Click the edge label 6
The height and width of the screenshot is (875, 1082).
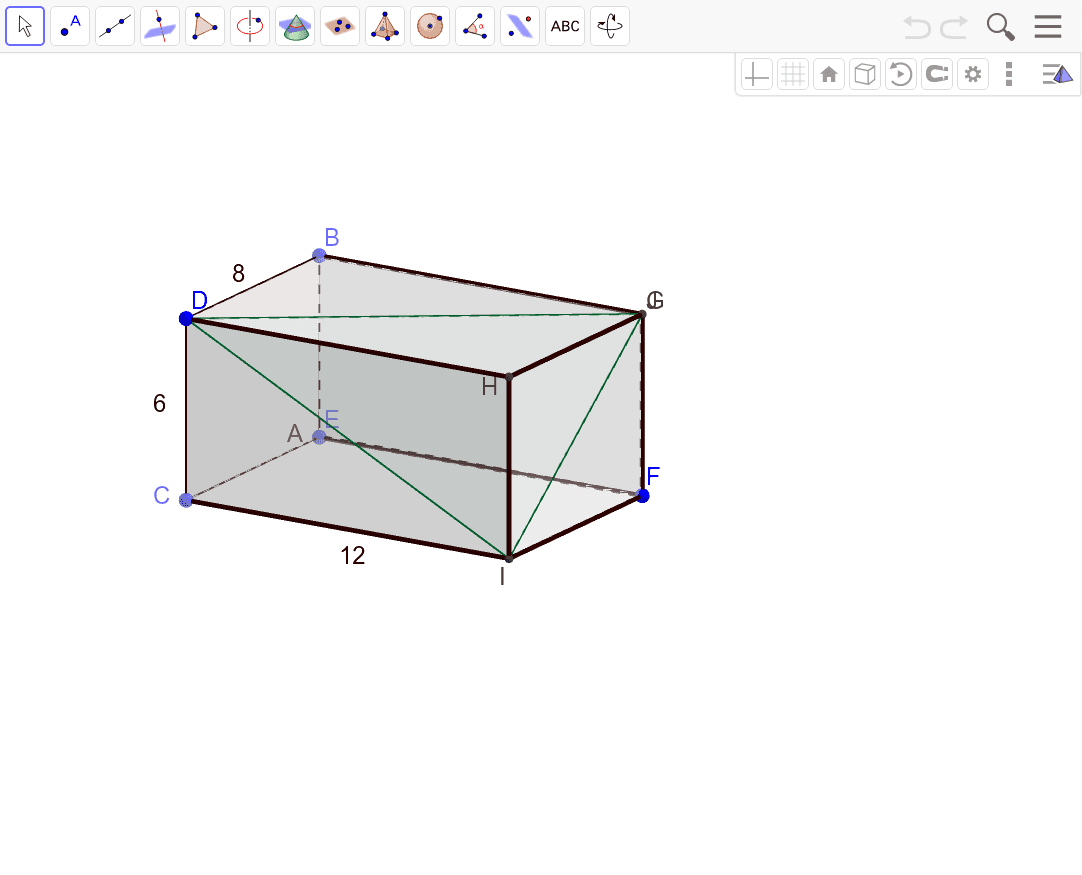click(159, 403)
